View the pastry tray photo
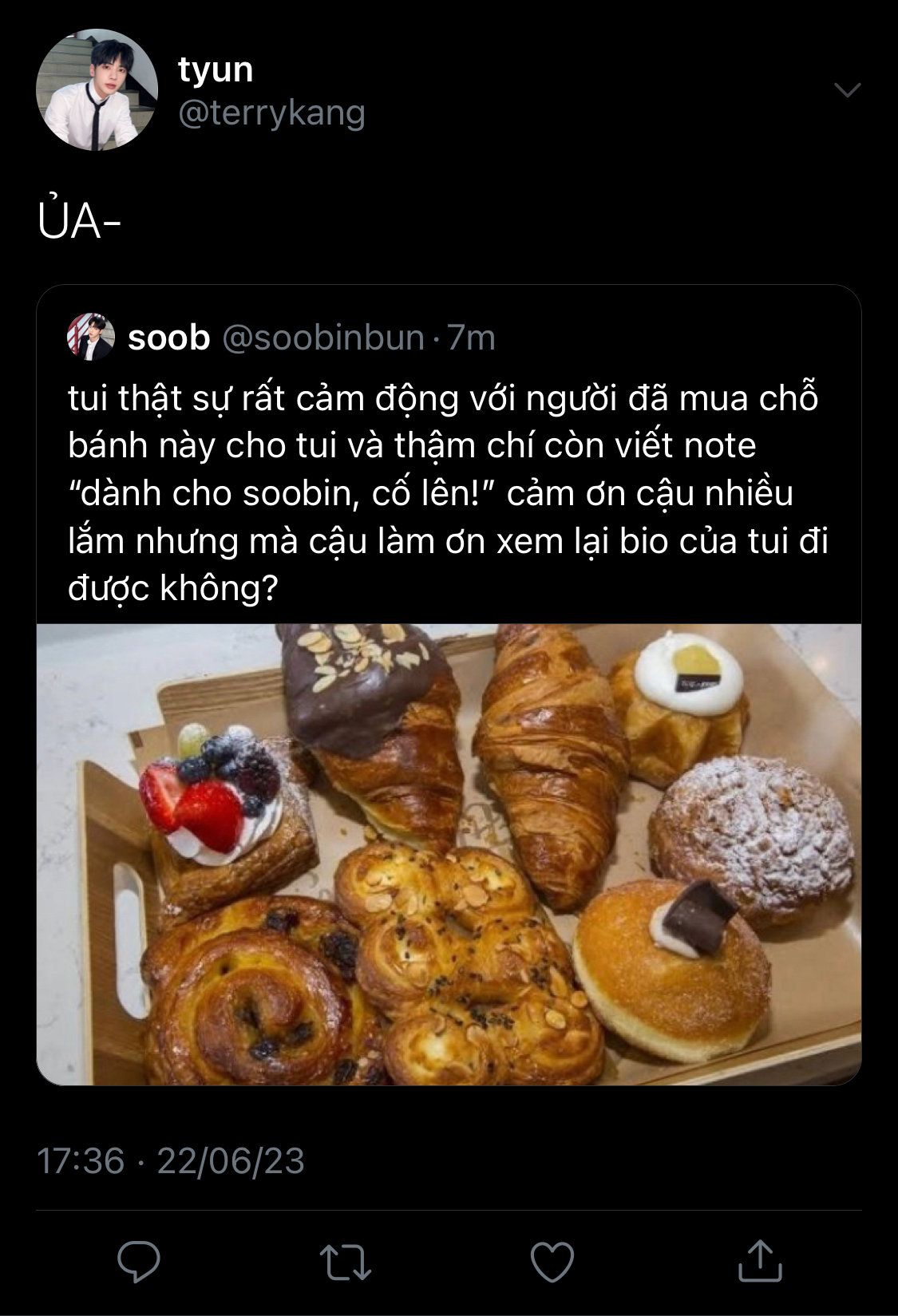This screenshot has height=1316, width=898. (449, 854)
